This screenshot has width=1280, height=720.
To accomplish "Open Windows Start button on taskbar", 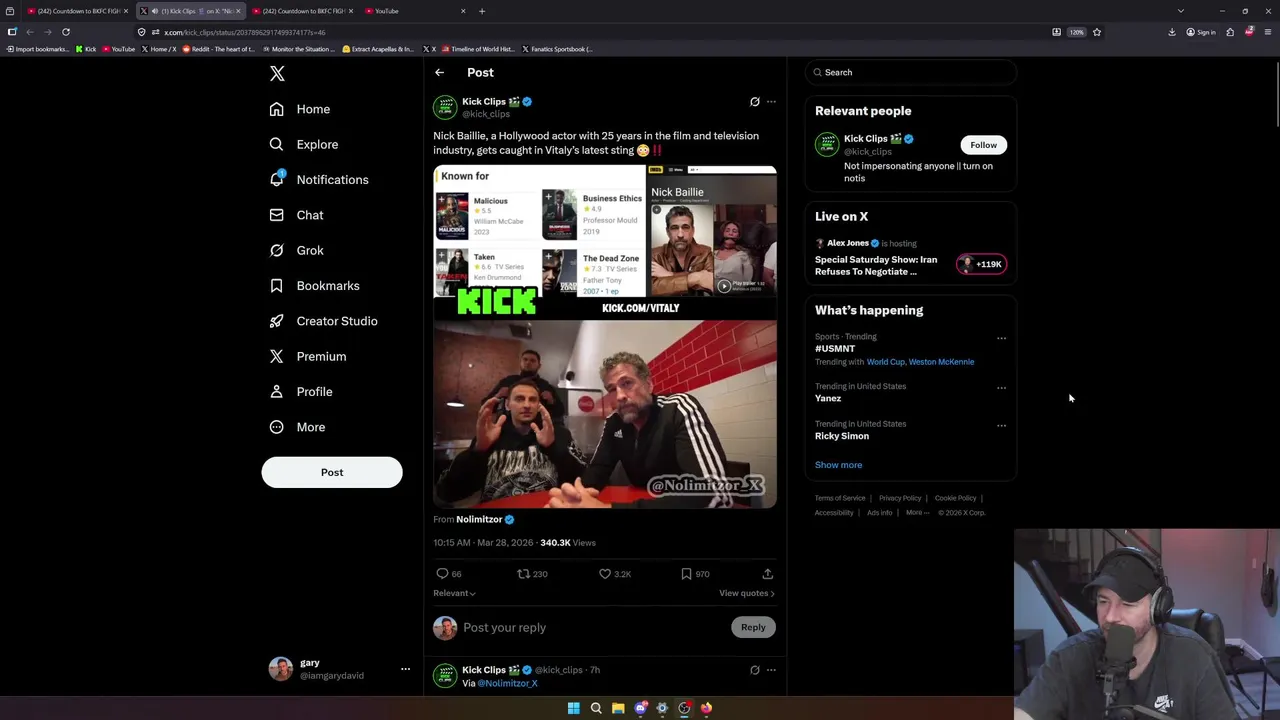I will click(573, 708).
